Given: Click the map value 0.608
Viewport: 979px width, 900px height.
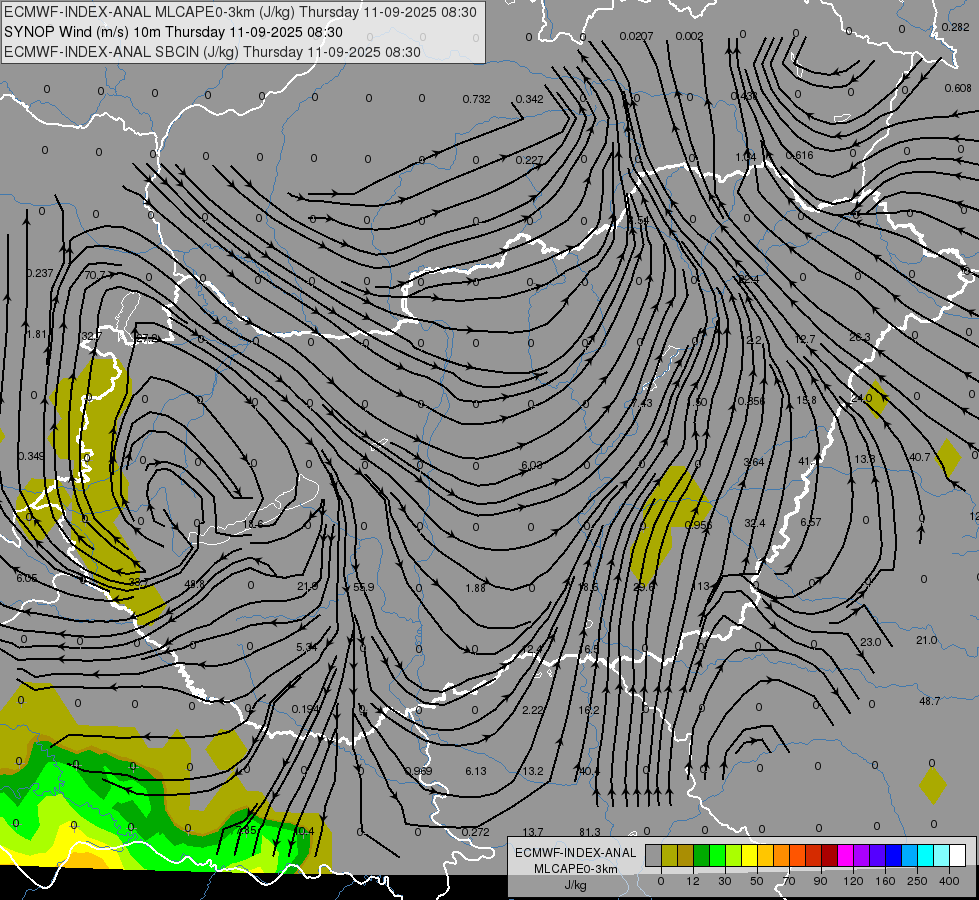Looking at the screenshot, I should tap(958, 89).
